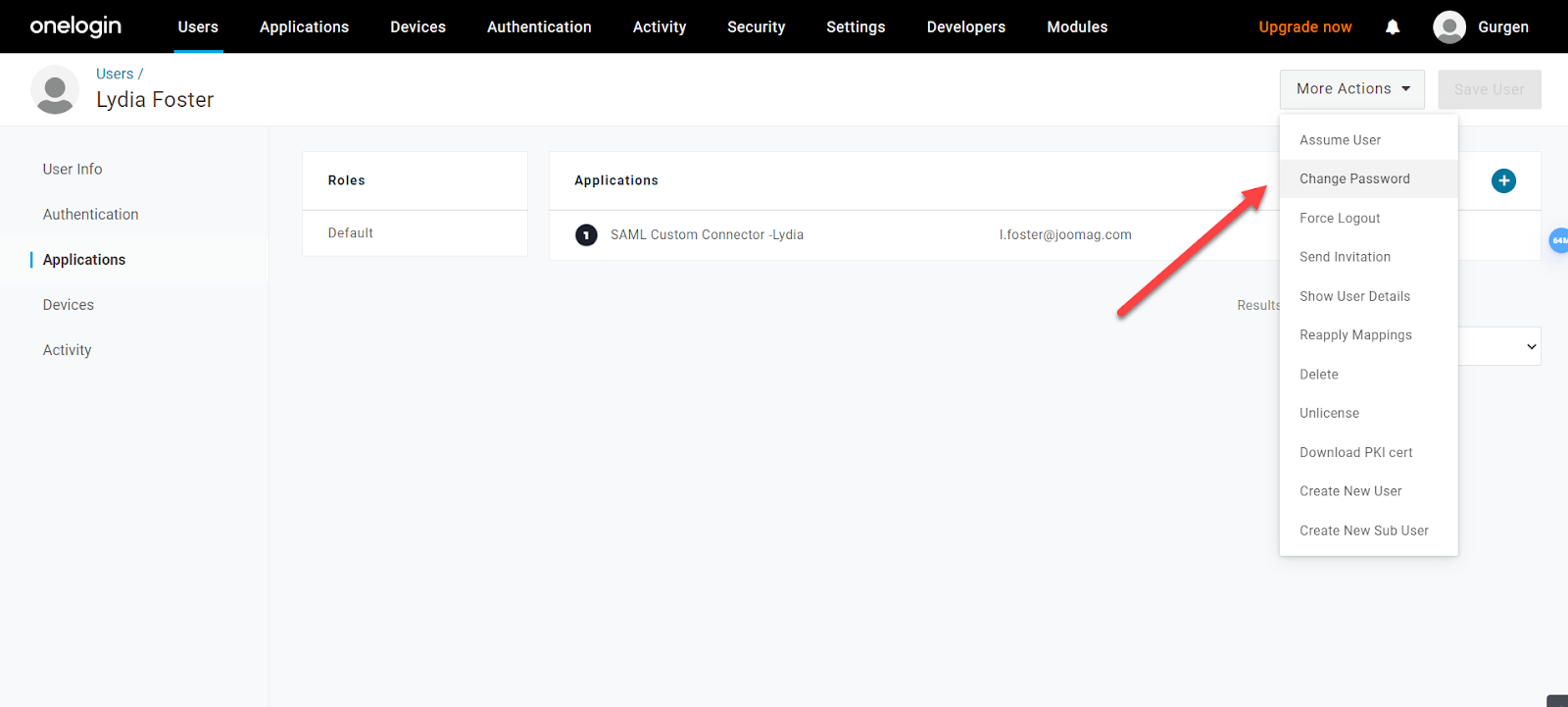Expand the results-per-page select box
Viewport: 1568px width, 707px height.
(x=1499, y=346)
